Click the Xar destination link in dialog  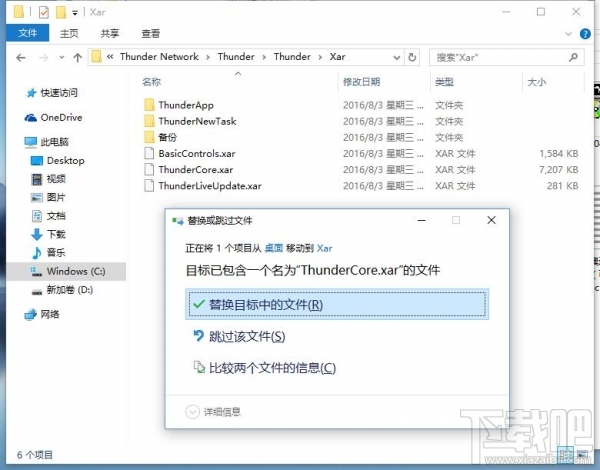[324, 248]
